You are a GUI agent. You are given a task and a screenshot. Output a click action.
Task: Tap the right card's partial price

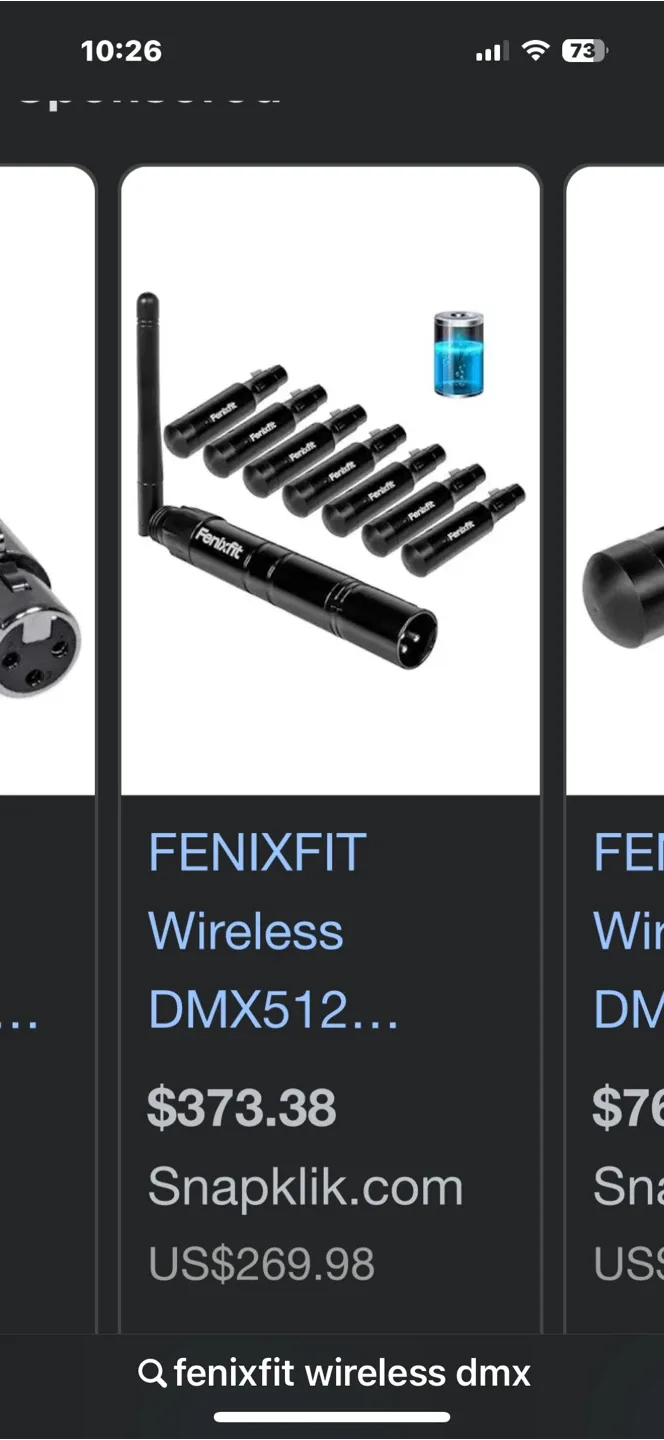pyautogui.click(x=628, y=1108)
